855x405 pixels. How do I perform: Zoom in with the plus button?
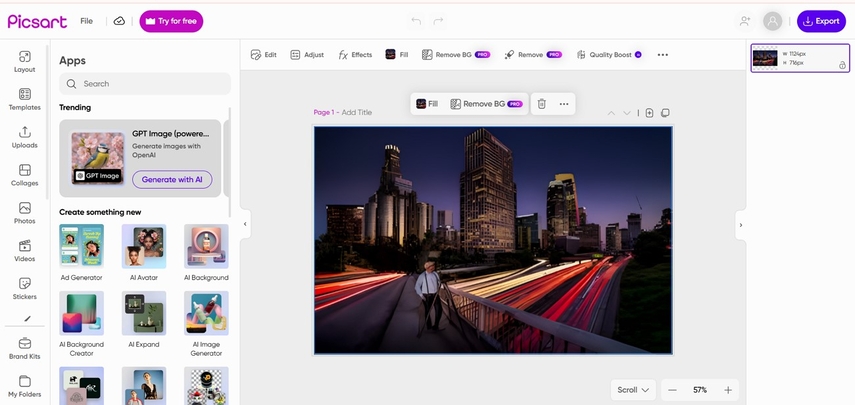pos(728,390)
